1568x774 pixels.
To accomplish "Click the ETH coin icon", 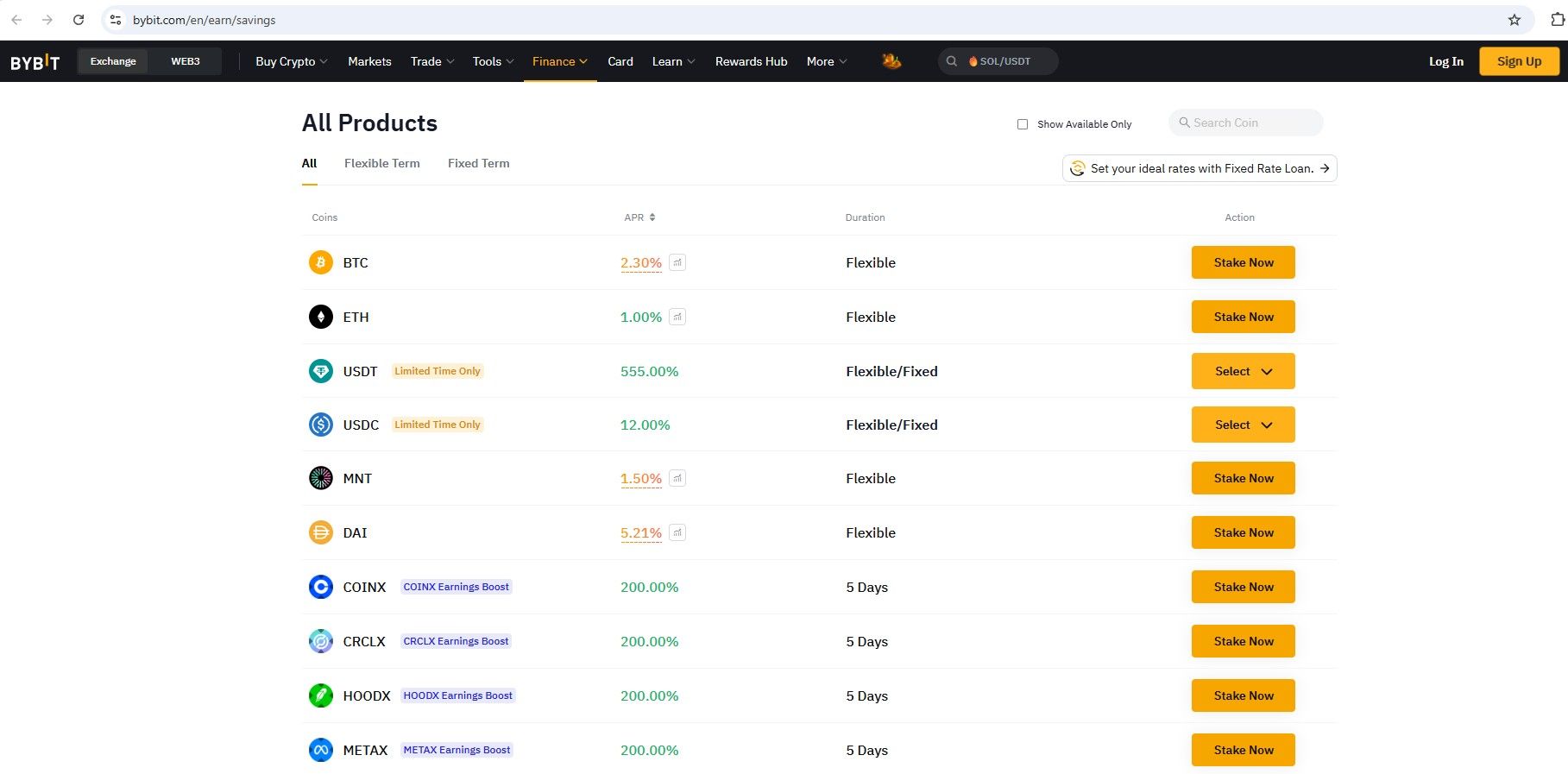I will point(321,317).
